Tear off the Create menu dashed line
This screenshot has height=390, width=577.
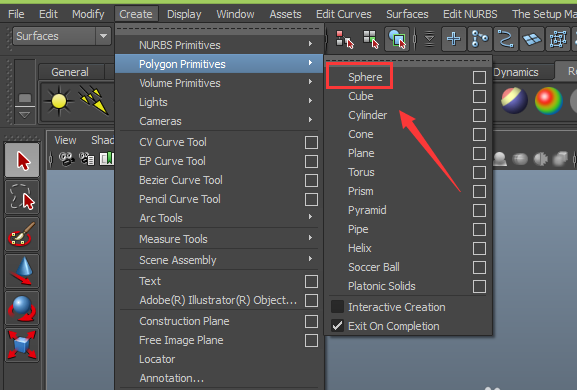click(x=220, y=29)
